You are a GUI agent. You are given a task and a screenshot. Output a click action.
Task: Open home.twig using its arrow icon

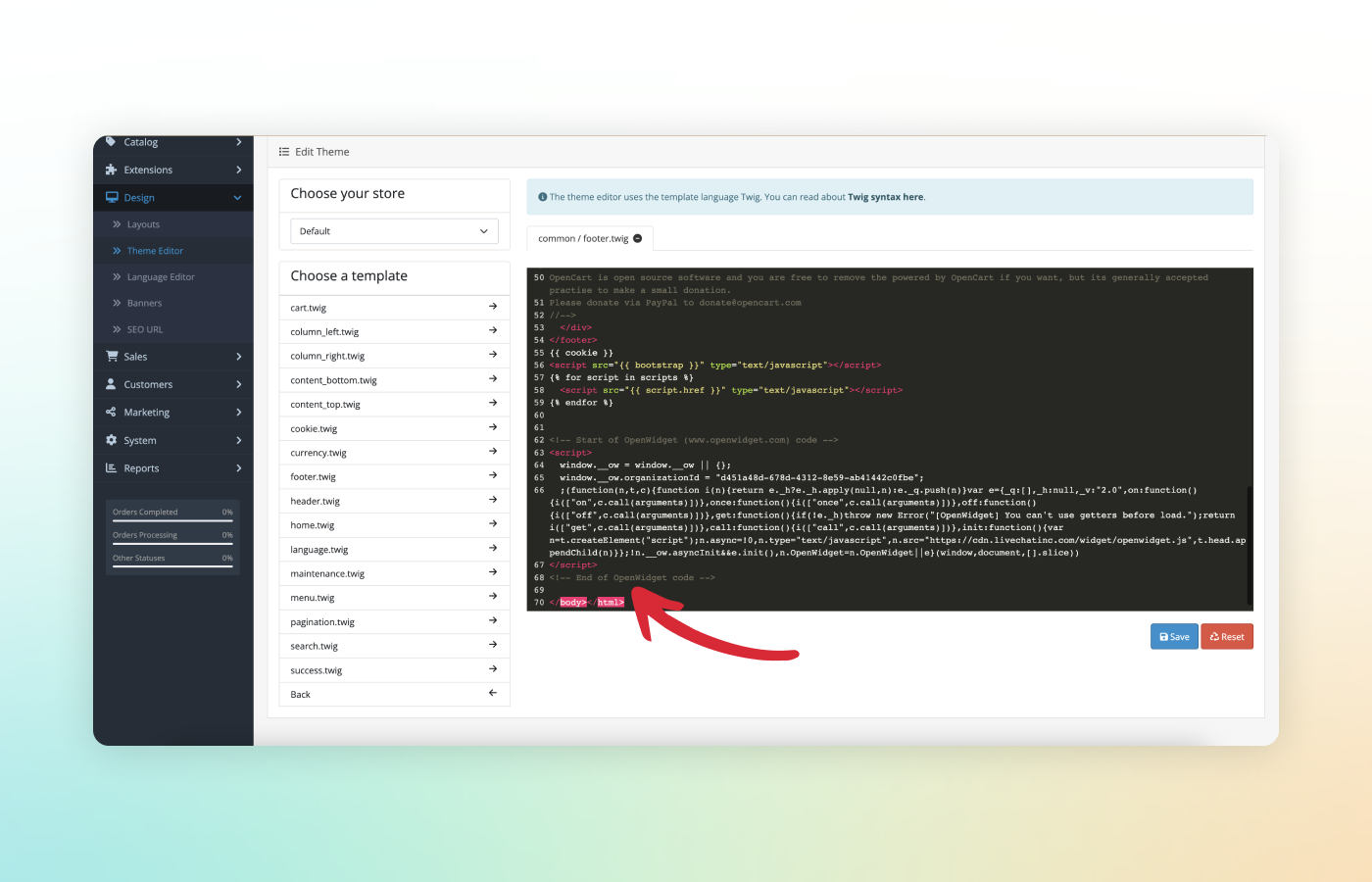[x=493, y=524]
